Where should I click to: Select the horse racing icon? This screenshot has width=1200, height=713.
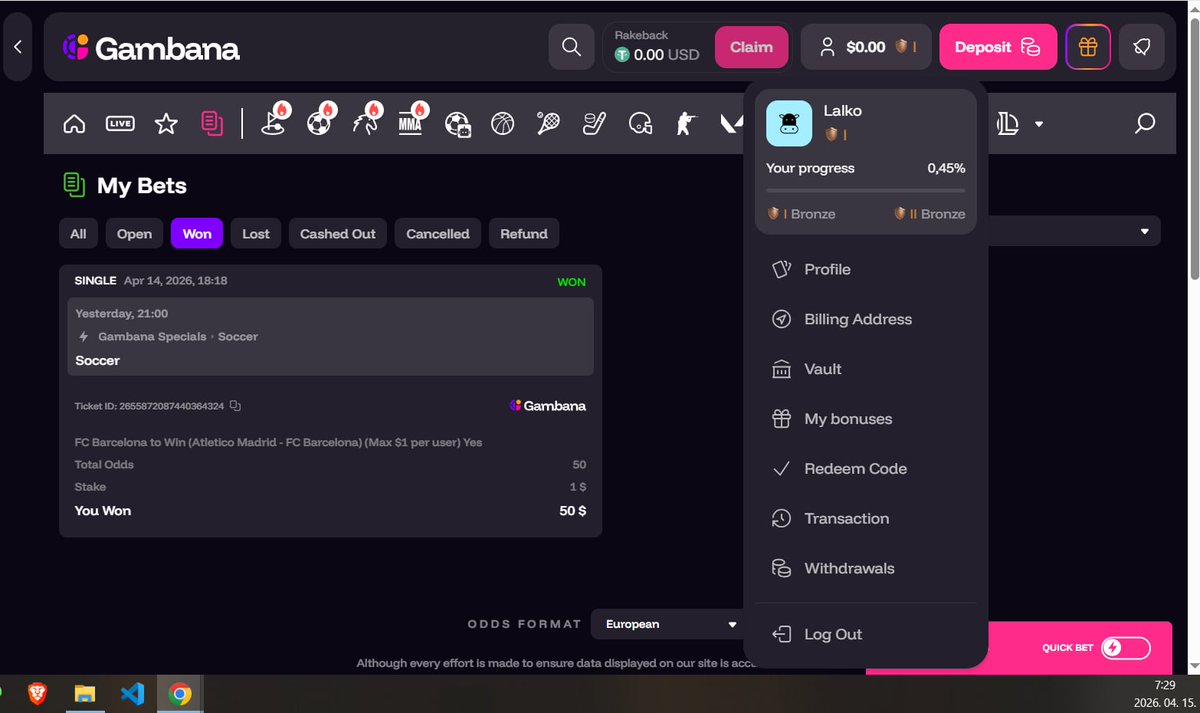[x=365, y=122]
